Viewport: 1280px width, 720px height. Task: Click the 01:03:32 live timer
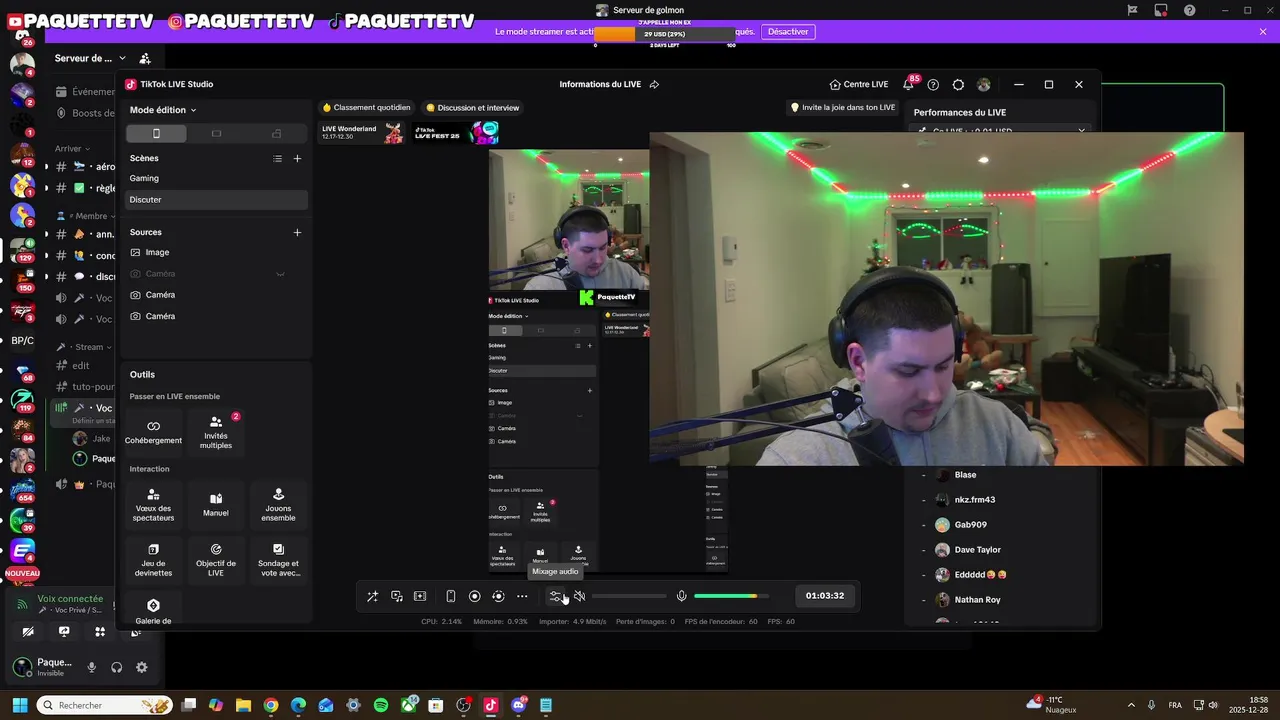point(825,596)
